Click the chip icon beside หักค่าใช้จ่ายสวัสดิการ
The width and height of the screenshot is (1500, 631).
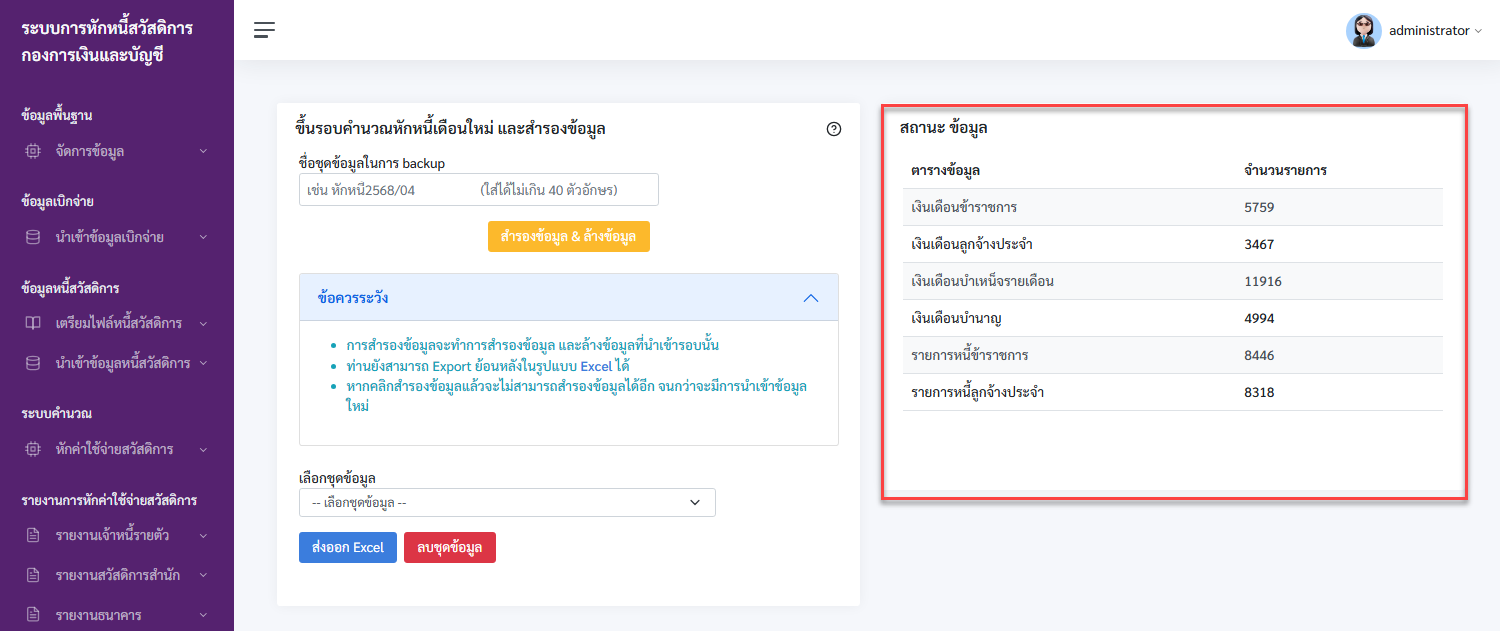click(x=33, y=449)
